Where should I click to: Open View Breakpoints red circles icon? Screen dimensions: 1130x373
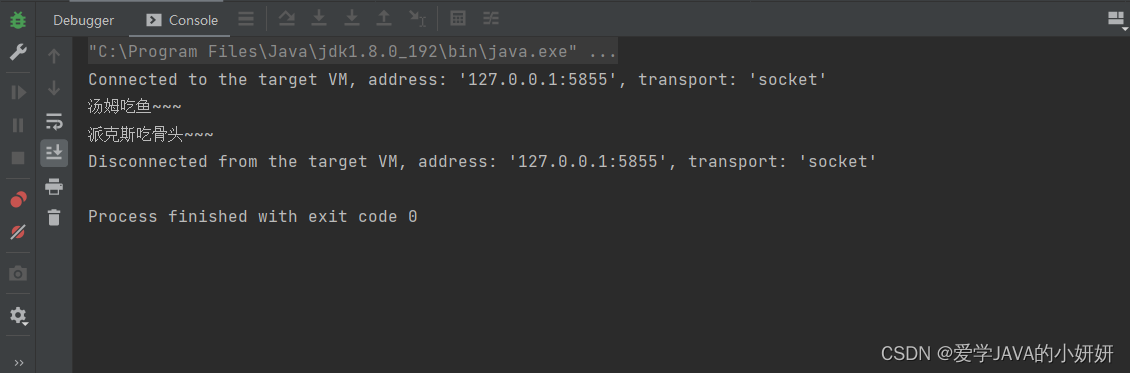pos(18,199)
